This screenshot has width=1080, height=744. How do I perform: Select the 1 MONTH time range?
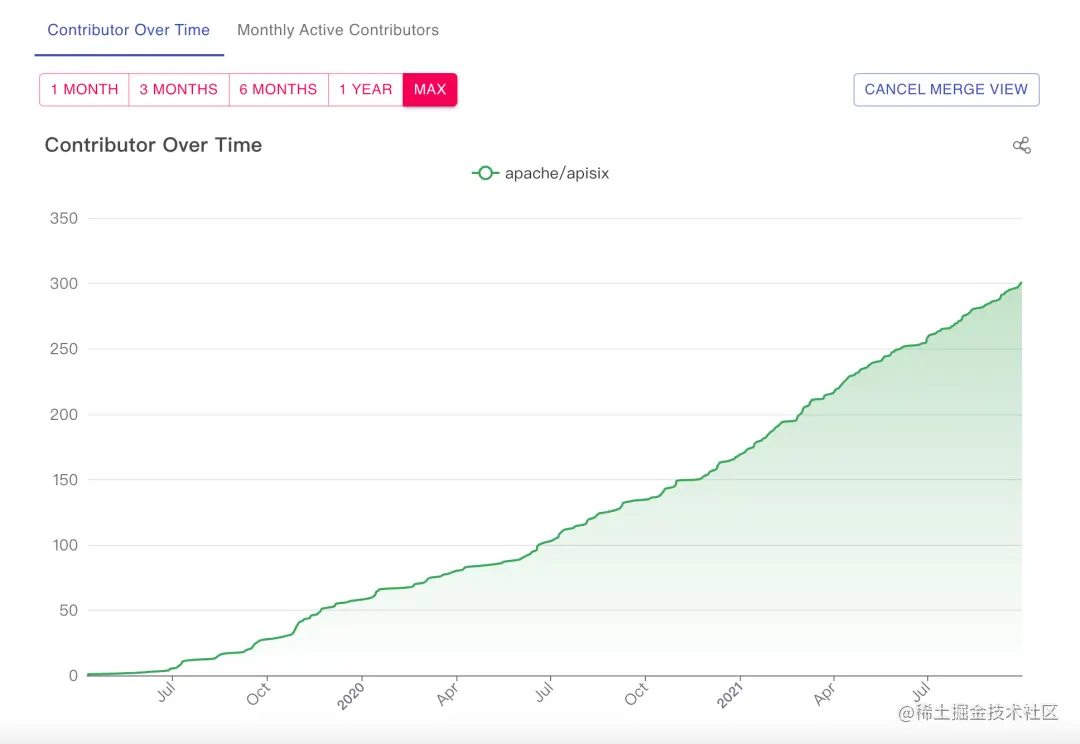84,89
